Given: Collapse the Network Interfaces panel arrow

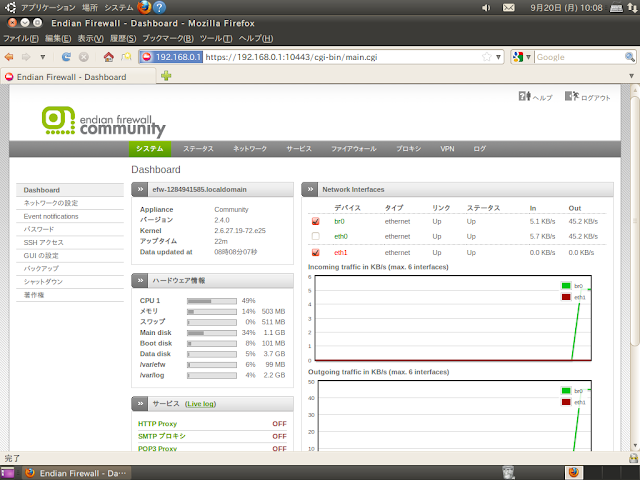Looking at the screenshot, I should [310, 189].
